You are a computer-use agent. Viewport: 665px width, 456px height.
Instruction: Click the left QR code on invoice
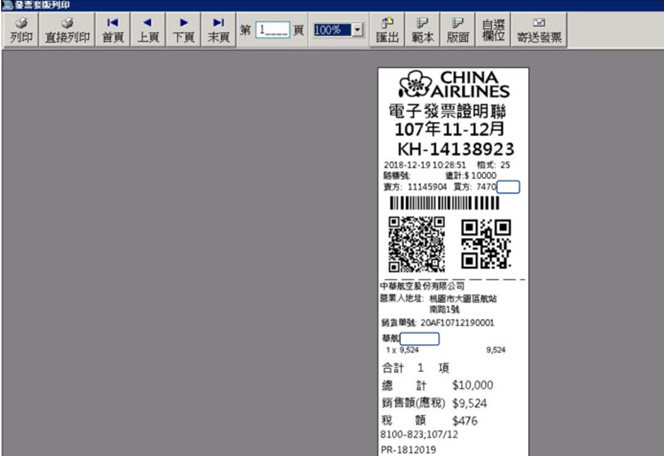tap(416, 243)
